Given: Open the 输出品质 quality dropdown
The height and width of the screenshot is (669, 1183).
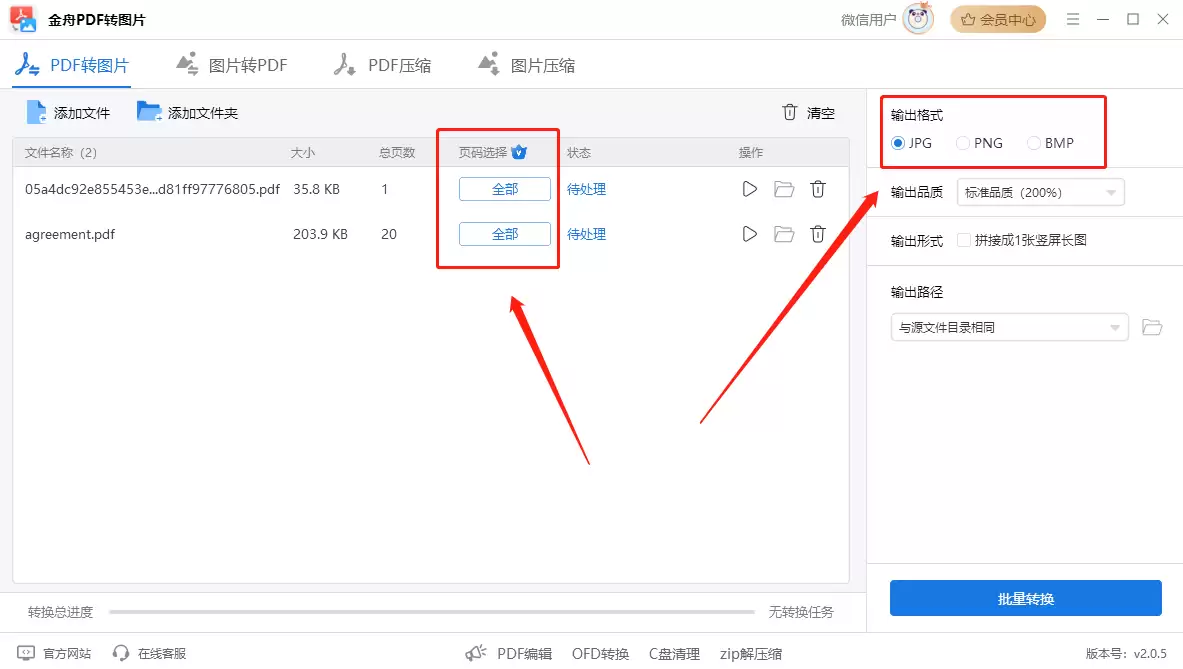Looking at the screenshot, I should (x=1040, y=191).
